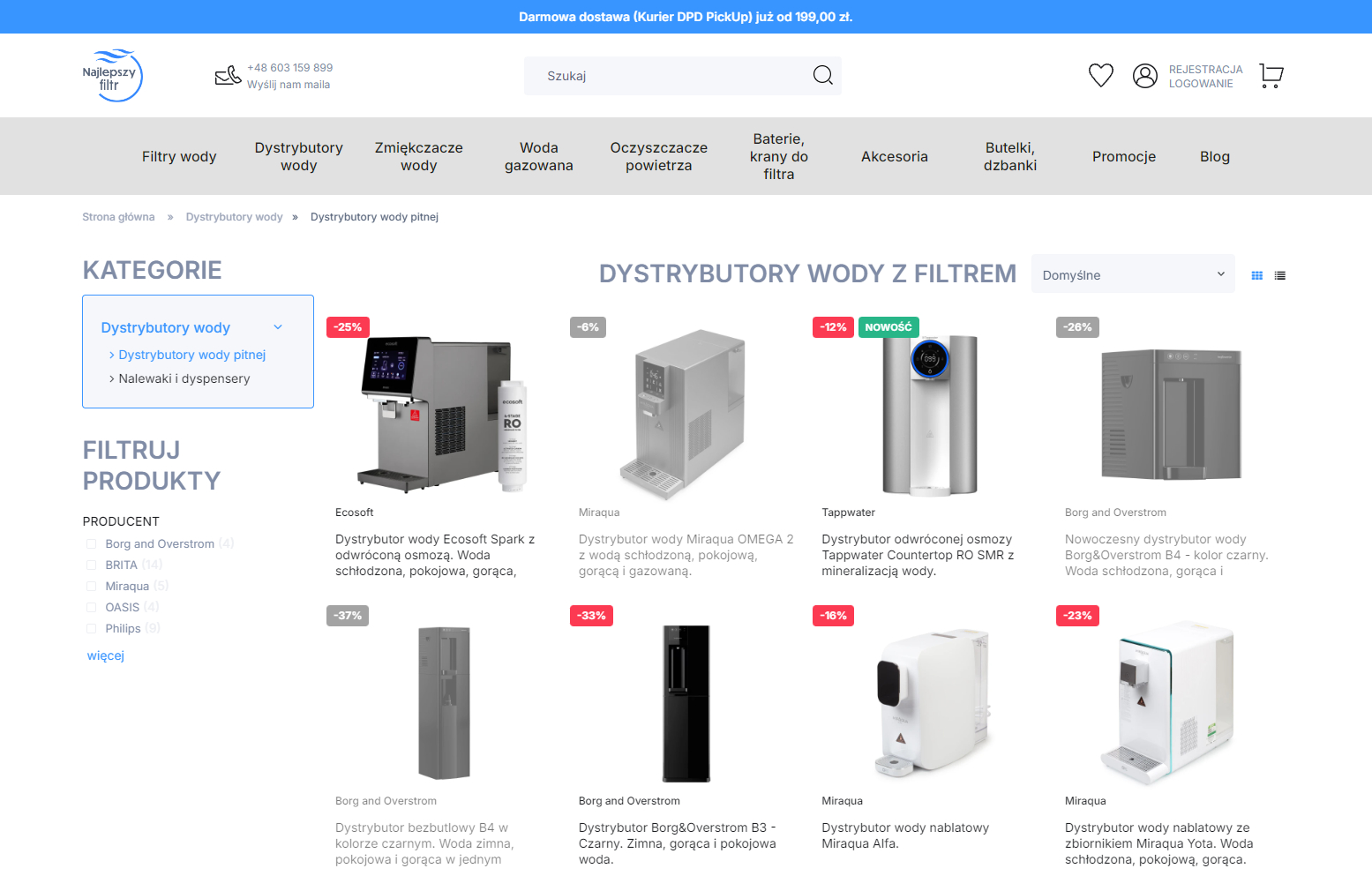Click the -25% badge on Ecosoft Spark

(348, 327)
